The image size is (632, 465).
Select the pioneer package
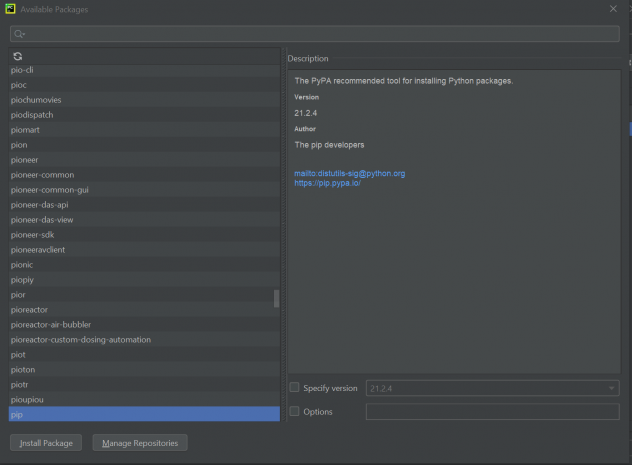coord(144,160)
